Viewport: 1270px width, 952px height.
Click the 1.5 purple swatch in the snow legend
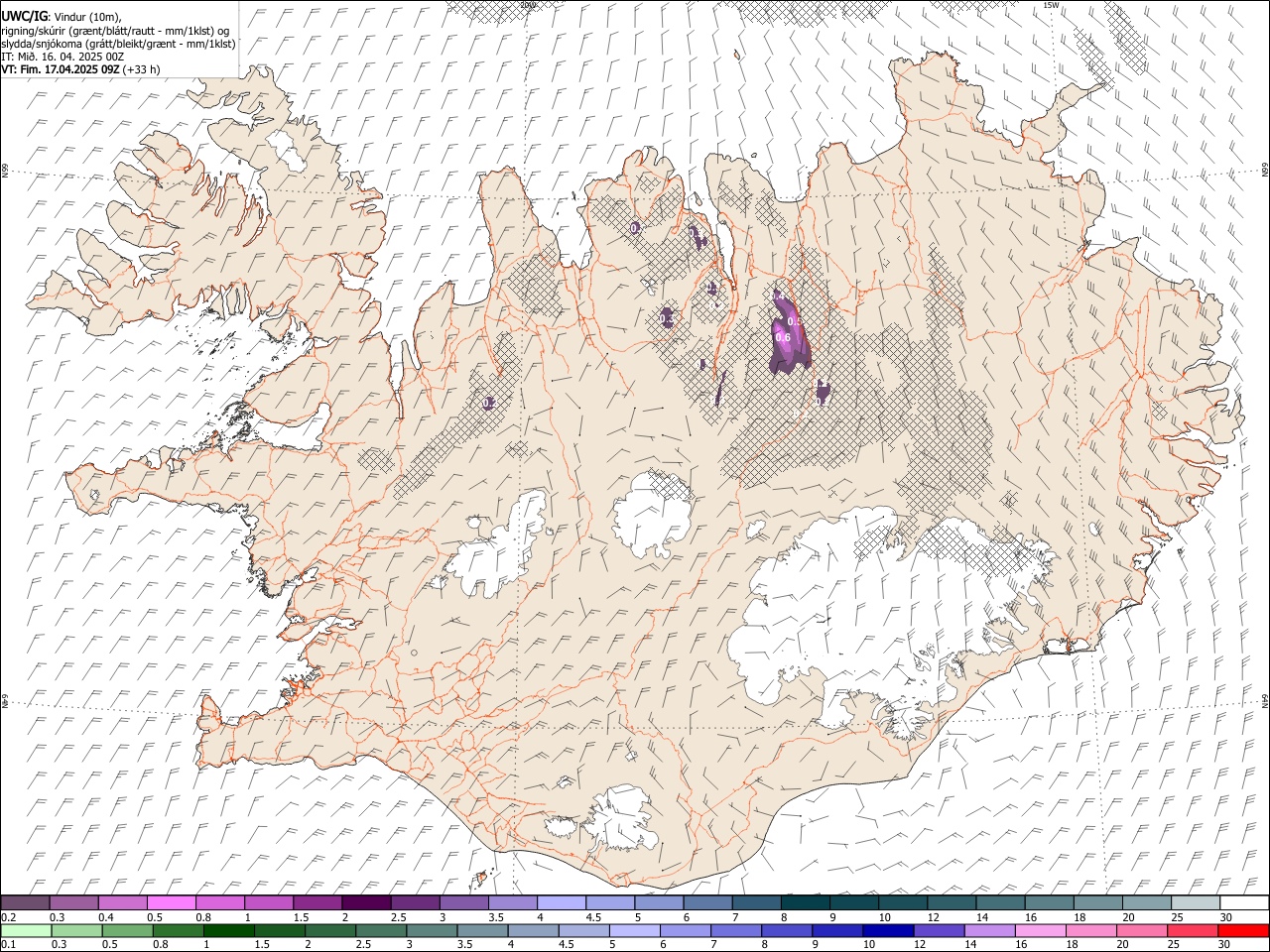pyautogui.click(x=317, y=902)
